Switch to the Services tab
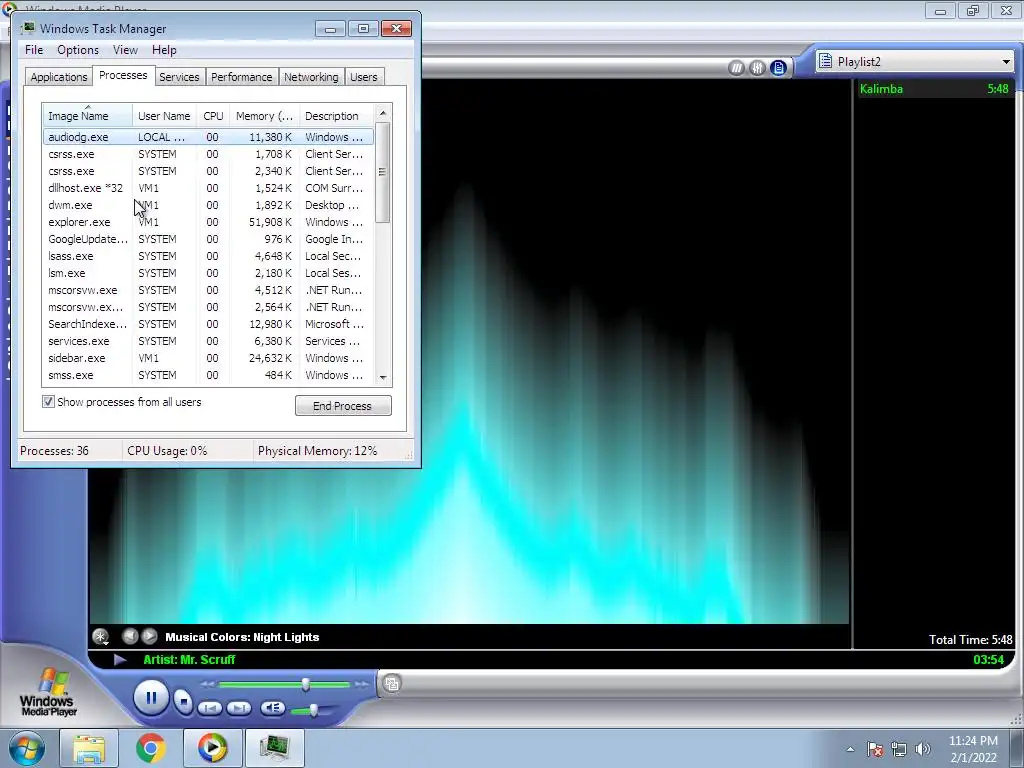 pyautogui.click(x=179, y=77)
